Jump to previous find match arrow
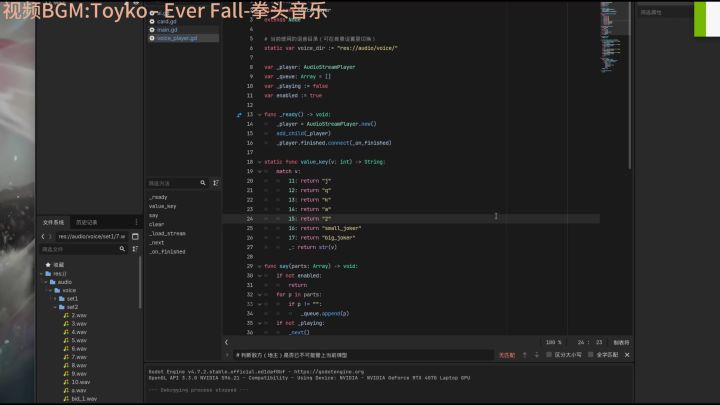The image size is (720, 405). click(525, 355)
